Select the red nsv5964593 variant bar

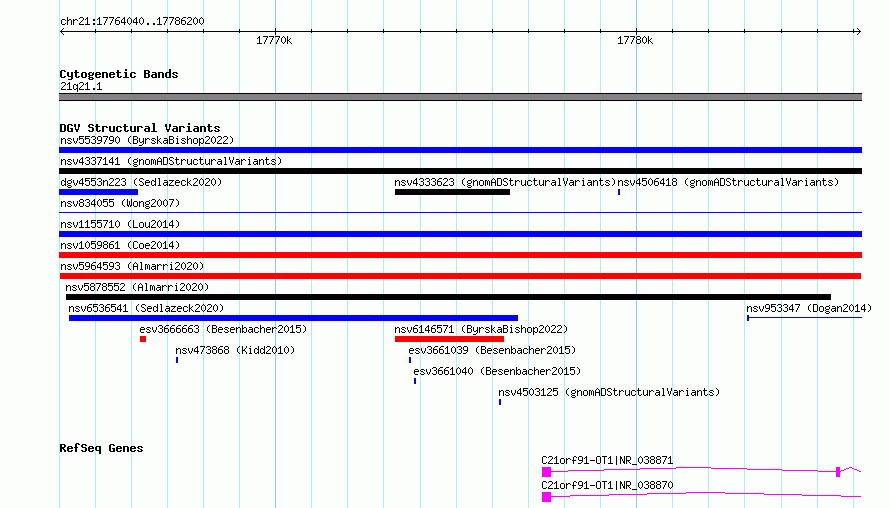tap(460, 276)
